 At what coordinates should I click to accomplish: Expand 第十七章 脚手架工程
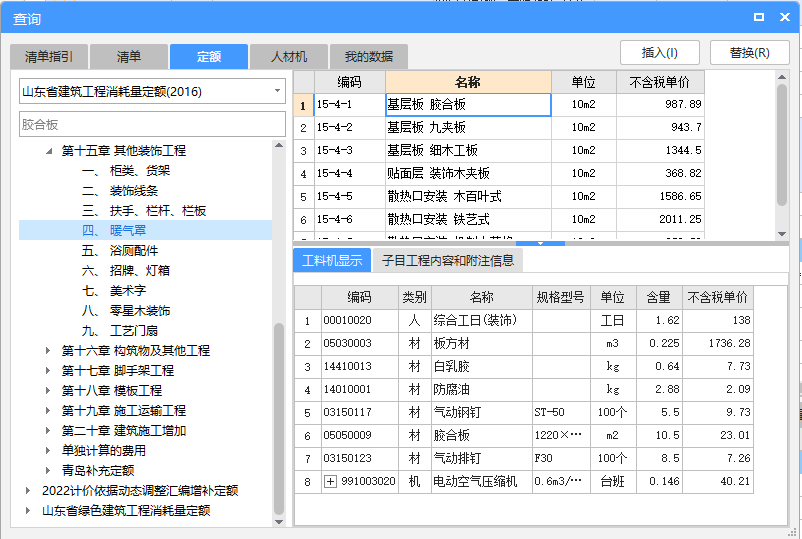click(x=48, y=370)
